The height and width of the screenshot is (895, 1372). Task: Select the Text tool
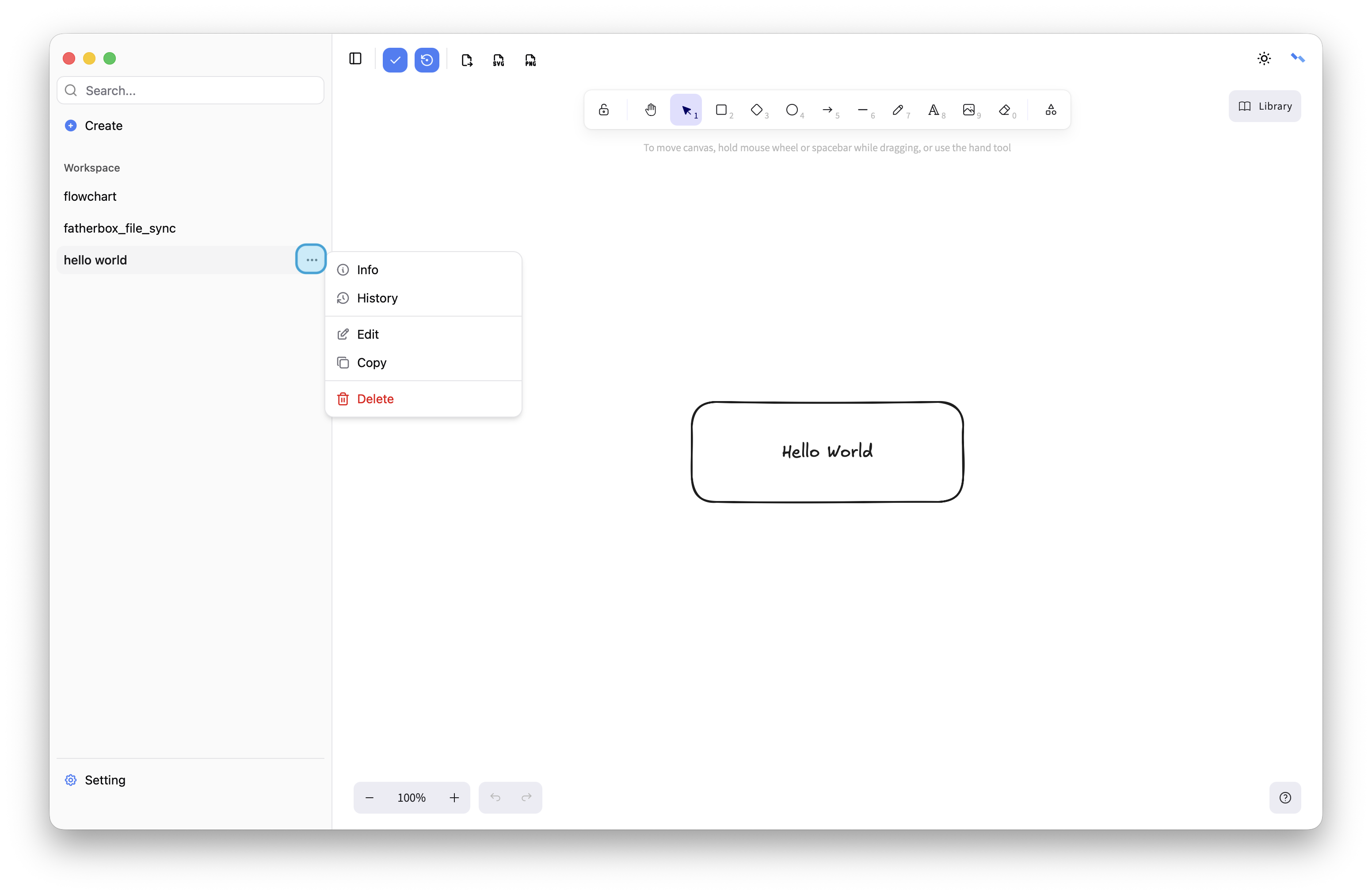coord(934,110)
